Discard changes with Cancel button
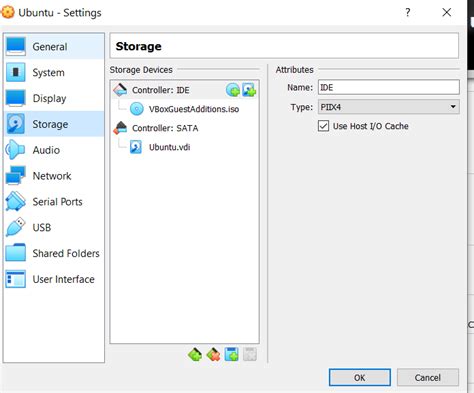This screenshot has width=474, height=393. point(428,377)
